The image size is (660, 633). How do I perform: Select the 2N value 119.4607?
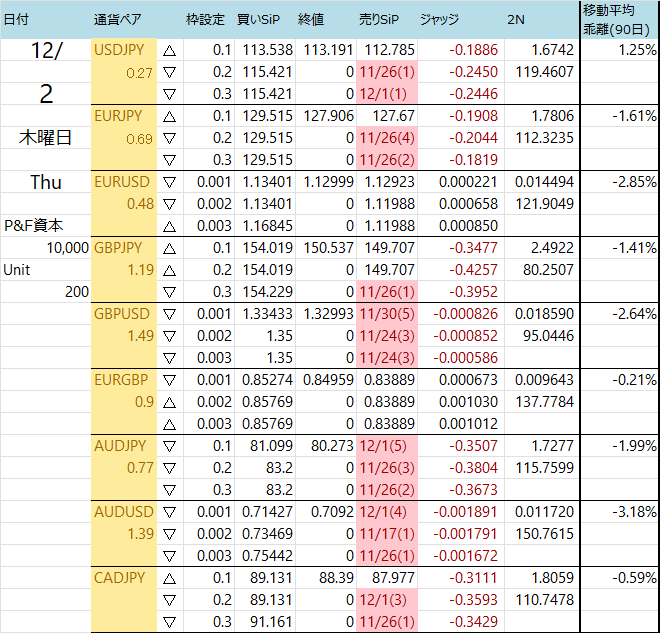point(542,72)
